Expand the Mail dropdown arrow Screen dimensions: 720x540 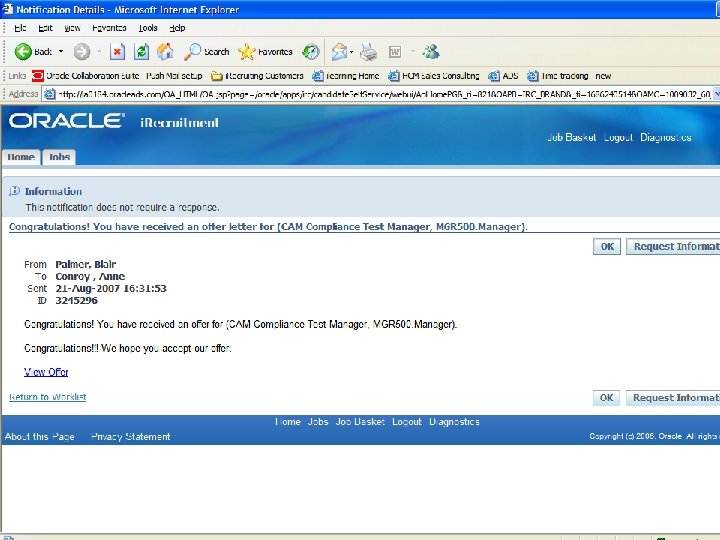coord(351,52)
